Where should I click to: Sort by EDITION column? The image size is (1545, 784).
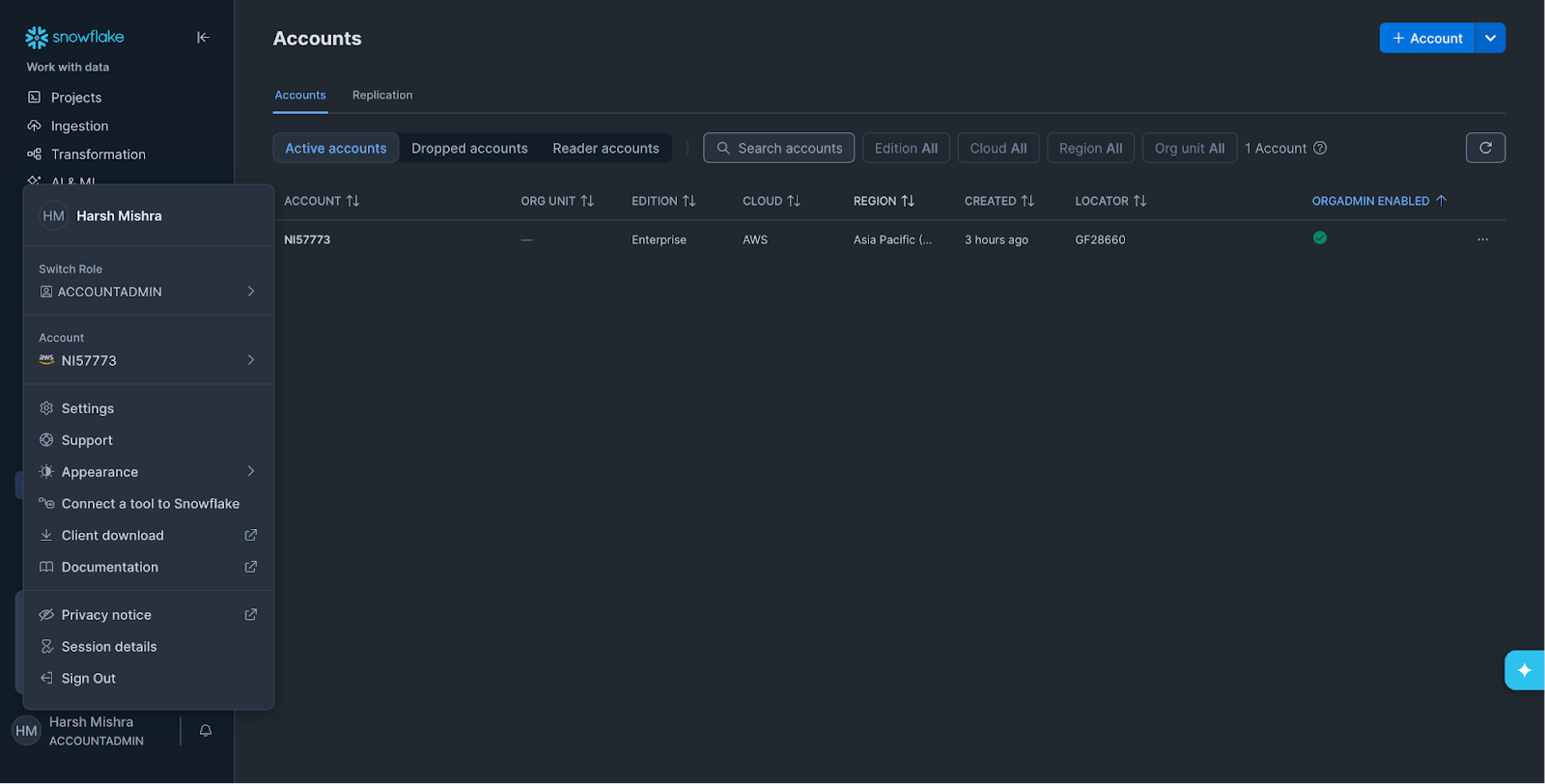pyautogui.click(x=663, y=201)
